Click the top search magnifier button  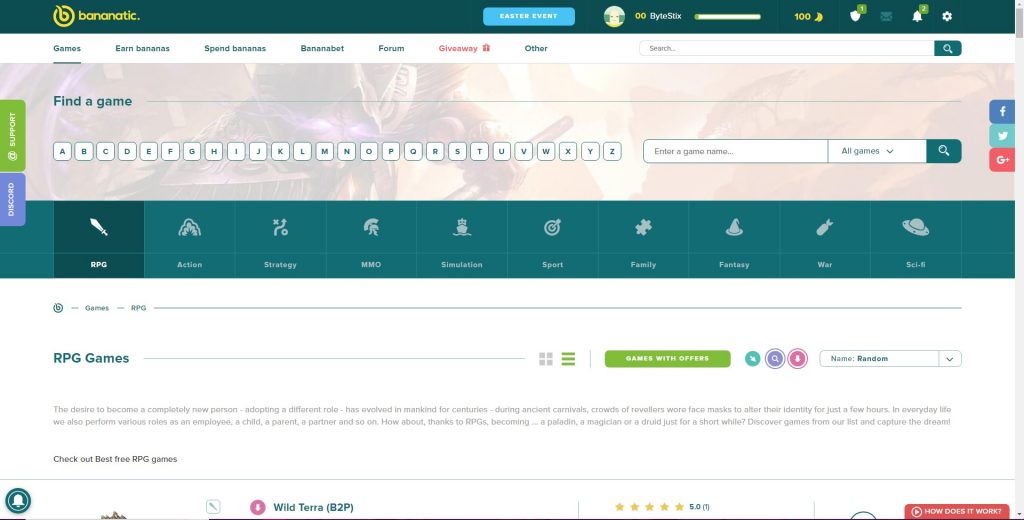[948, 48]
